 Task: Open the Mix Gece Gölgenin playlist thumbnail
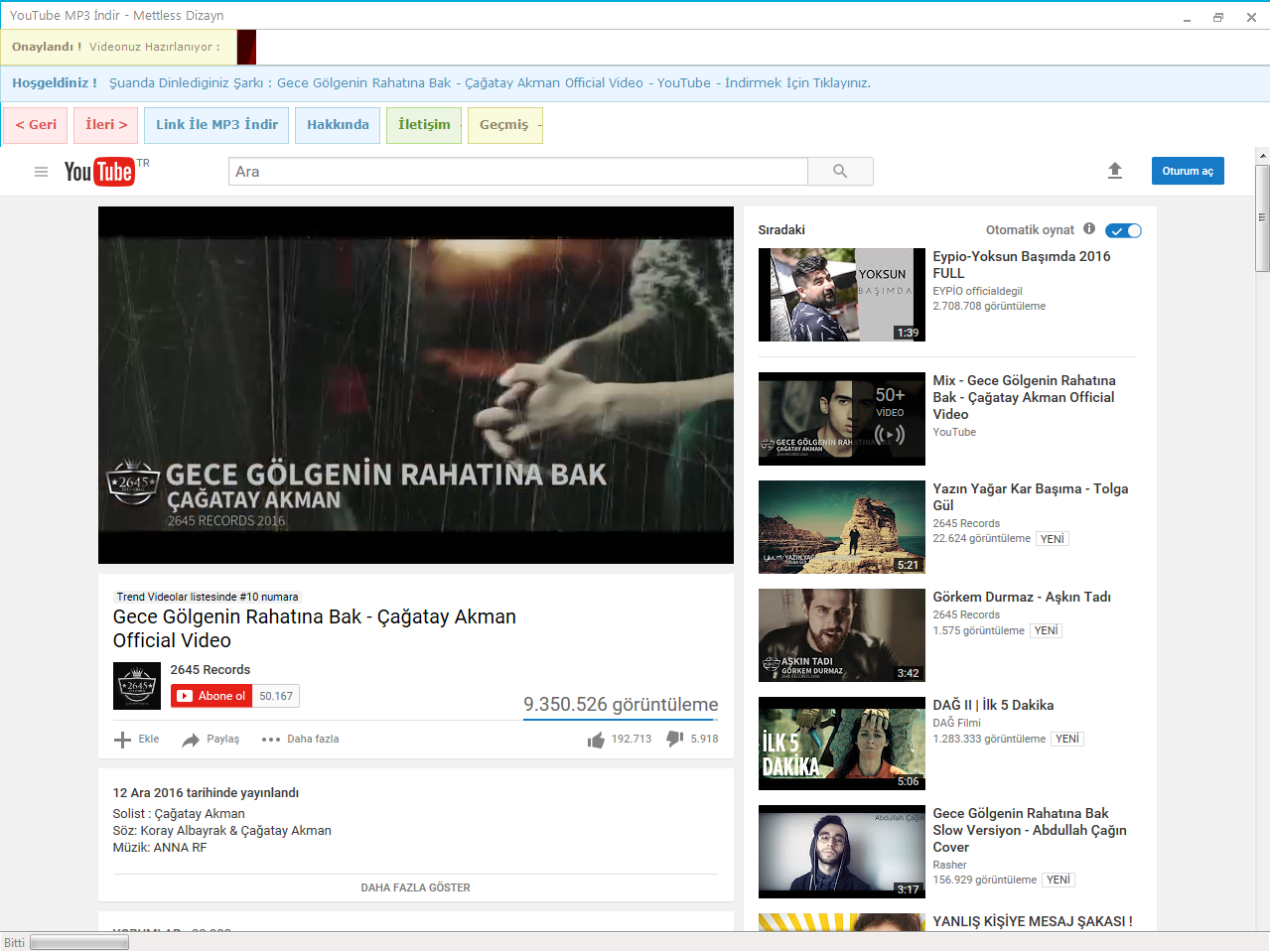pos(842,419)
